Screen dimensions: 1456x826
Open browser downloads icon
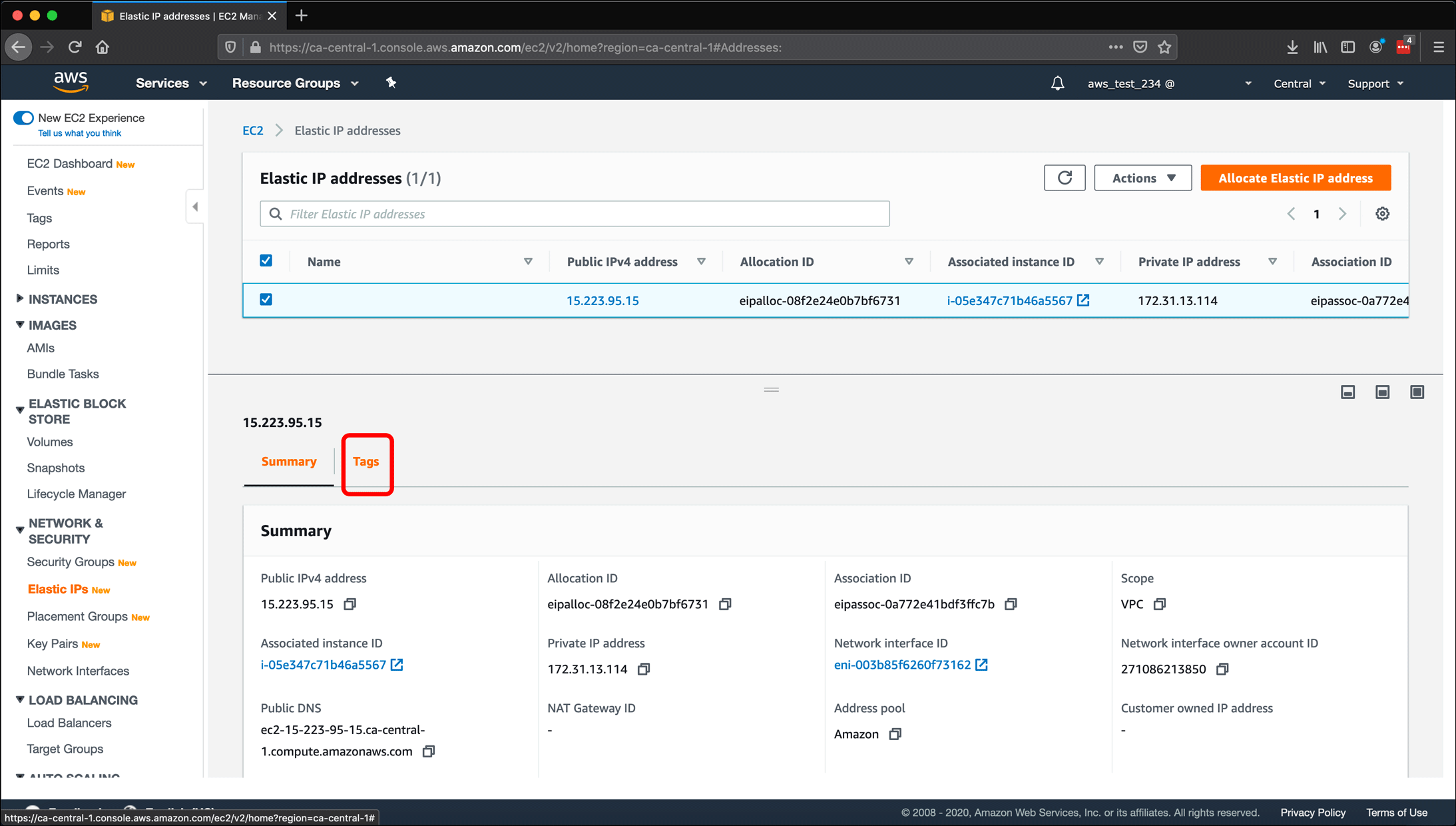1292,47
